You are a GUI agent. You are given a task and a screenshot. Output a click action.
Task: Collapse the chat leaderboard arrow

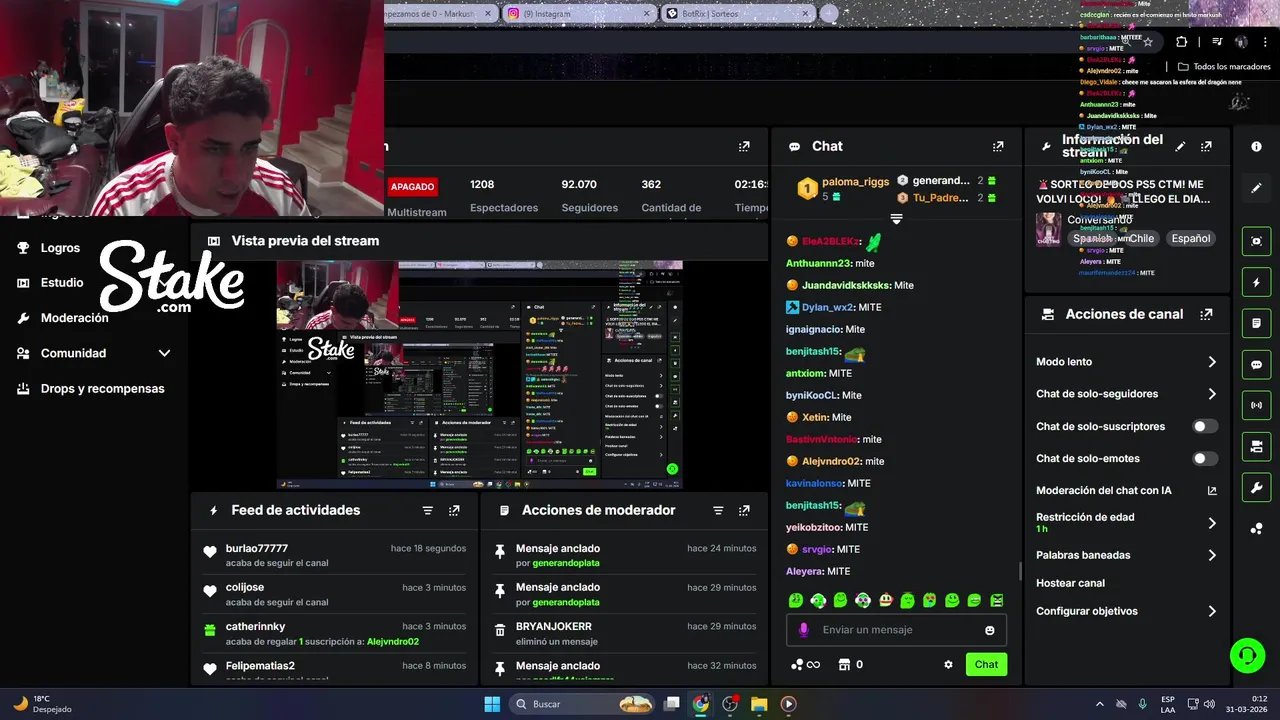pyautogui.click(x=896, y=219)
